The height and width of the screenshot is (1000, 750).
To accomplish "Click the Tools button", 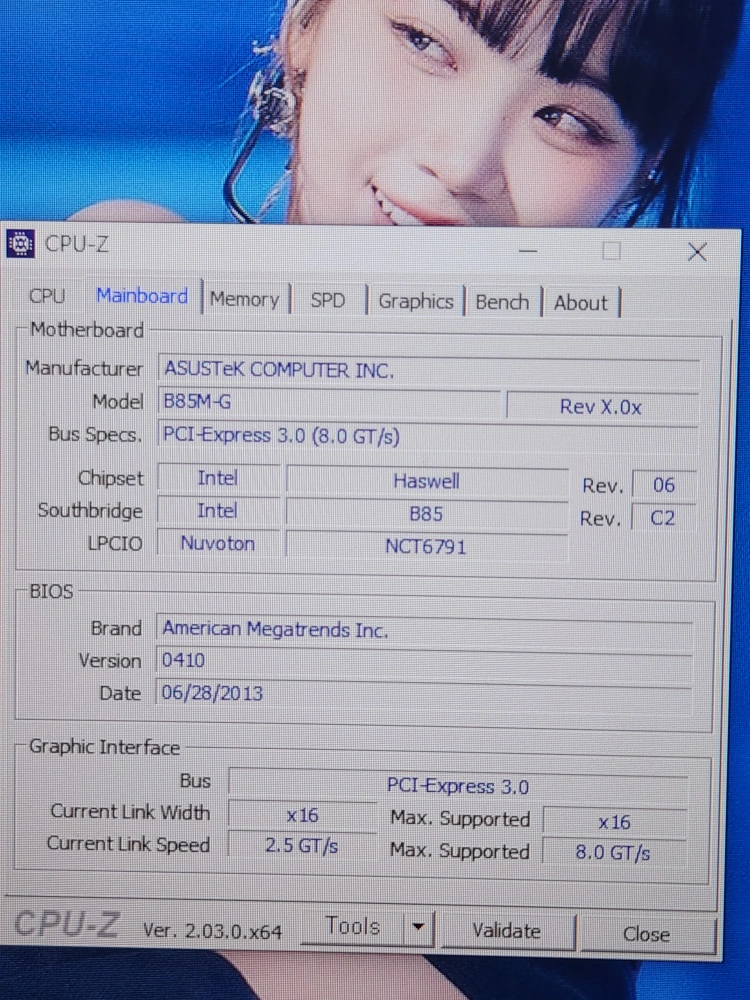I will click(353, 926).
